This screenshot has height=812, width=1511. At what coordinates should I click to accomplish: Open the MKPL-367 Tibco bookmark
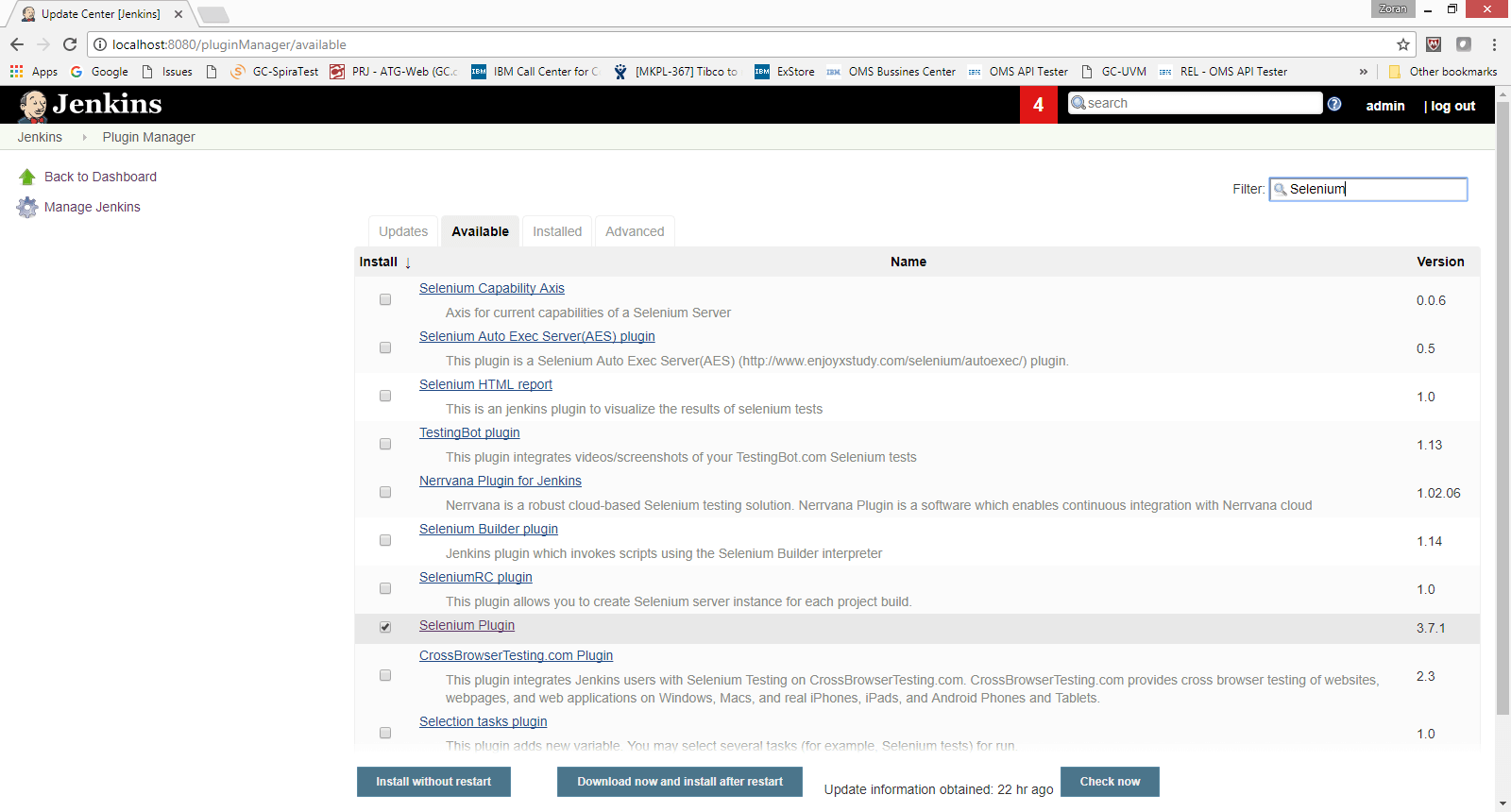click(x=676, y=71)
